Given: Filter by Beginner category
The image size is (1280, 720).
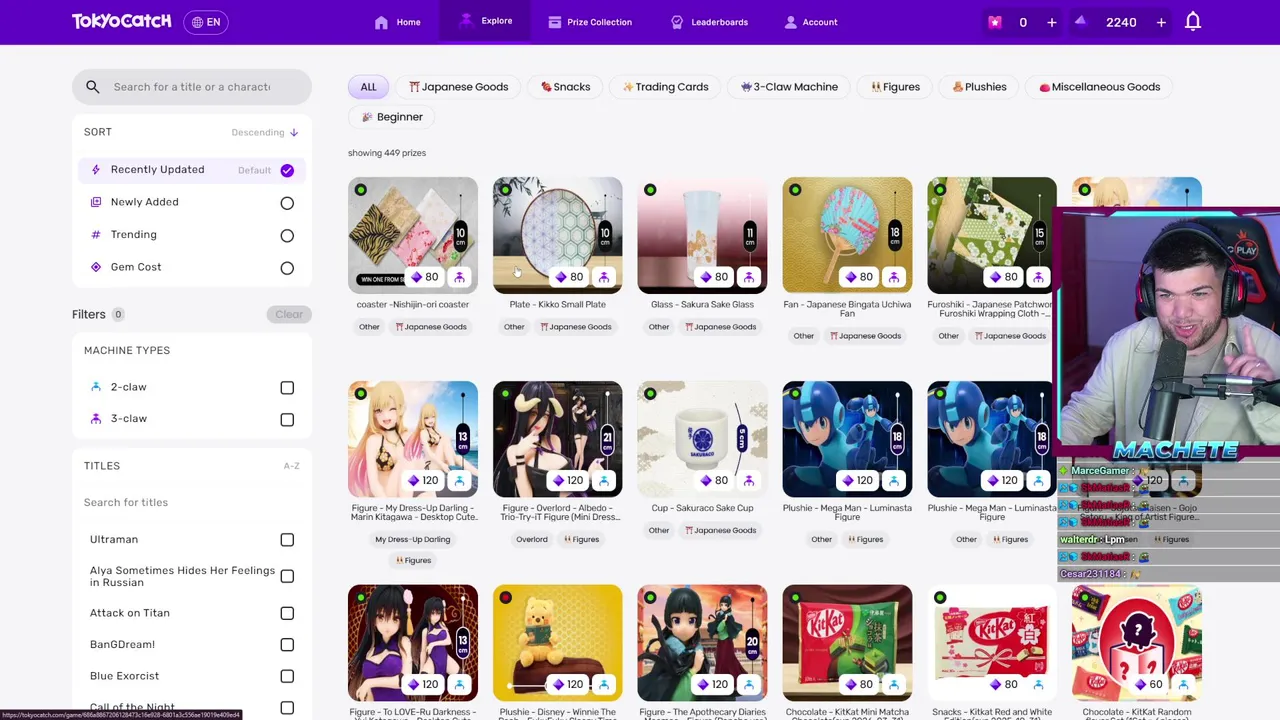Looking at the screenshot, I should (392, 117).
